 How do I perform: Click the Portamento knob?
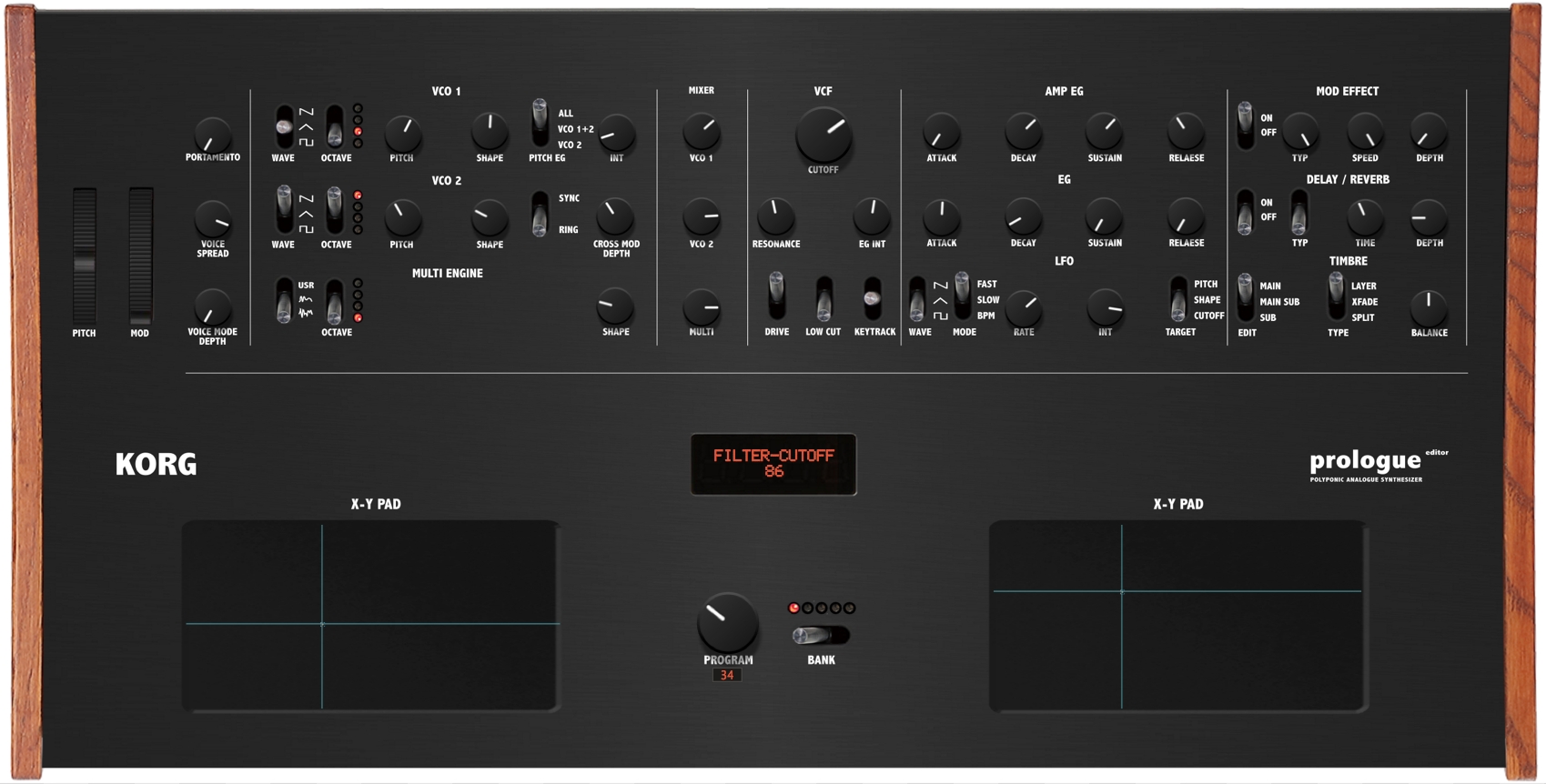[212, 135]
